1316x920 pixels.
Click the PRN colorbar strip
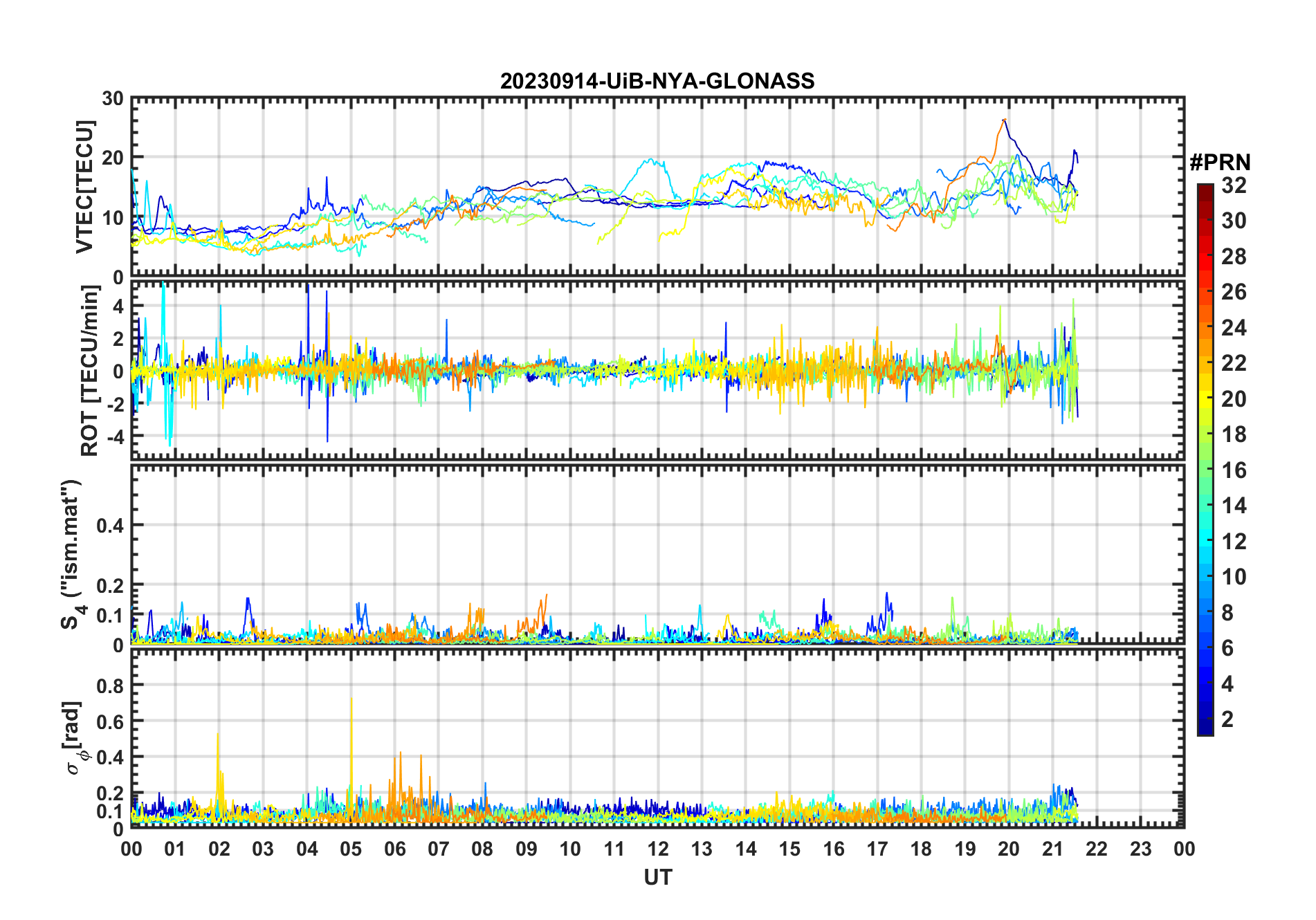tap(1205, 459)
